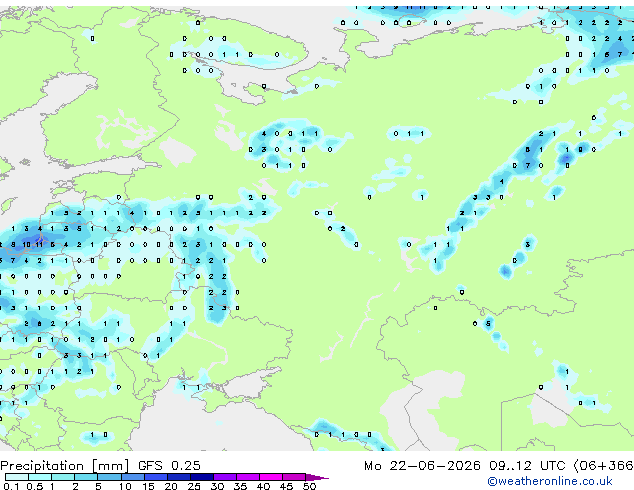This screenshot has height=490, width=634.
Task: Select the 25 to 30 mm legend swatch
Action: pos(202,477)
